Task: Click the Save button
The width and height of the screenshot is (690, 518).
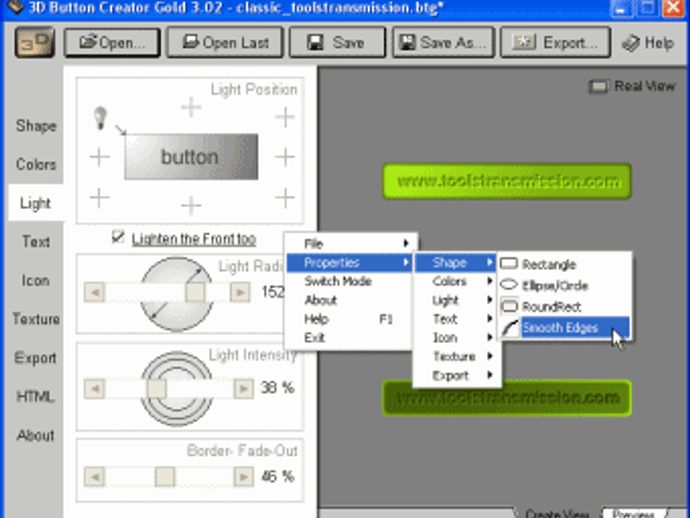Action: [337, 43]
